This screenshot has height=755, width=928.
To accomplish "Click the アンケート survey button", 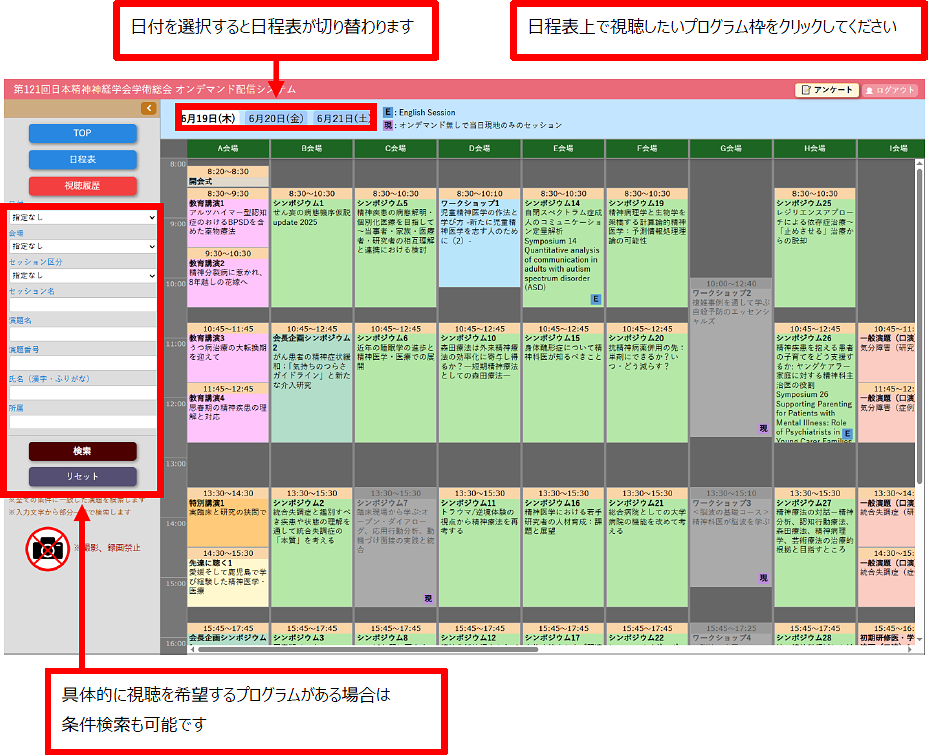I will tap(826, 90).
